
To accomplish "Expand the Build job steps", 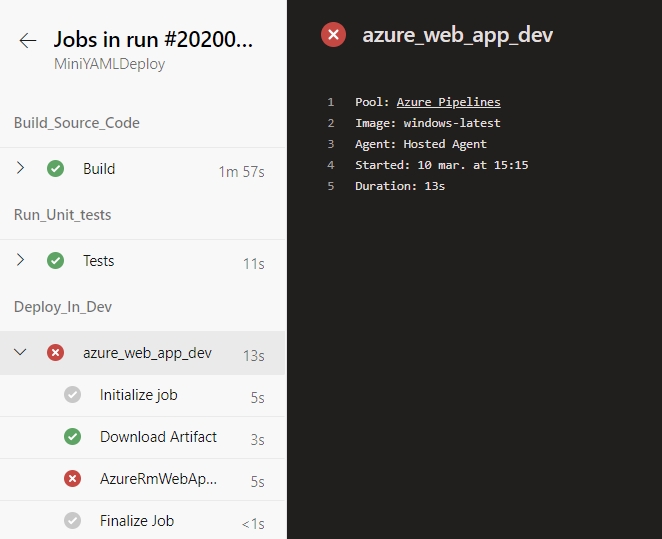I will [x=20, y=168].
